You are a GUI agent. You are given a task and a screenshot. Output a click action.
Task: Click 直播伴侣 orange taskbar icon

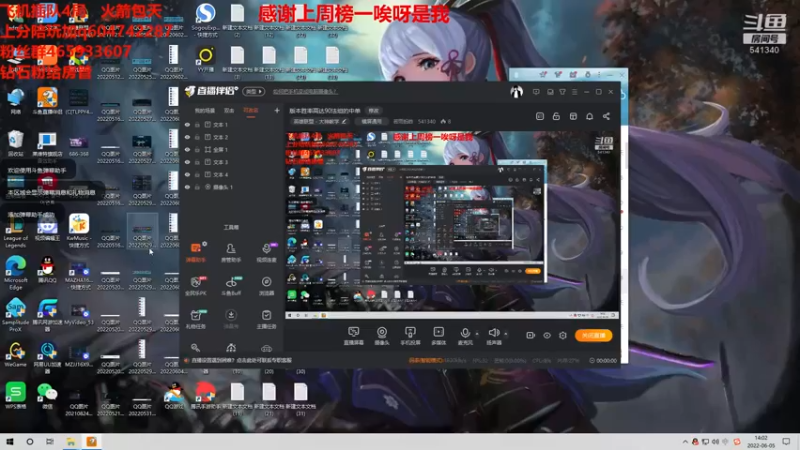91,442
